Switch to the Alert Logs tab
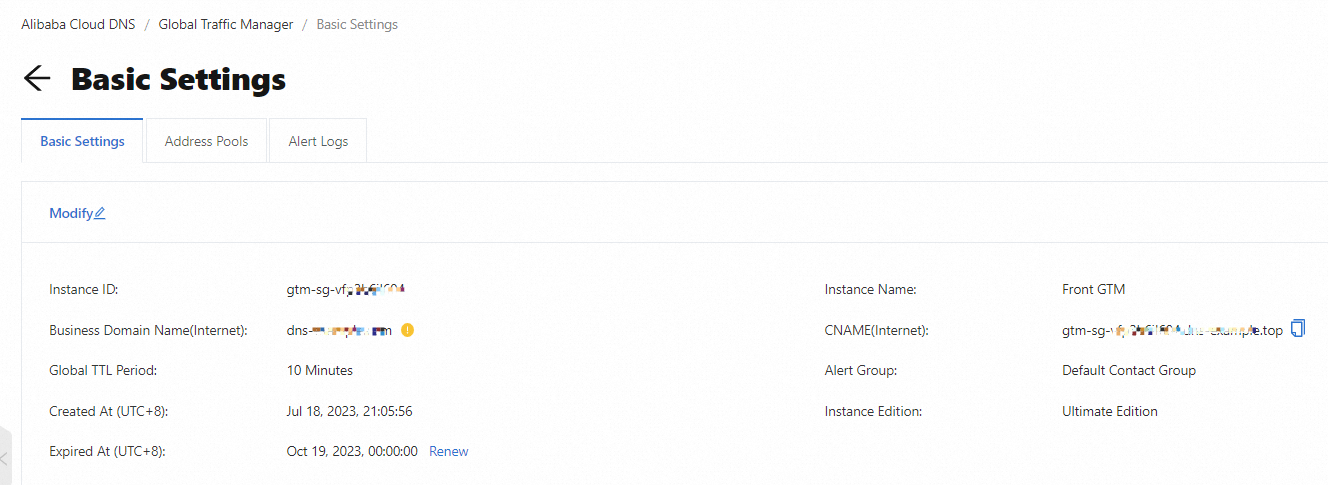 coord(318,141)
